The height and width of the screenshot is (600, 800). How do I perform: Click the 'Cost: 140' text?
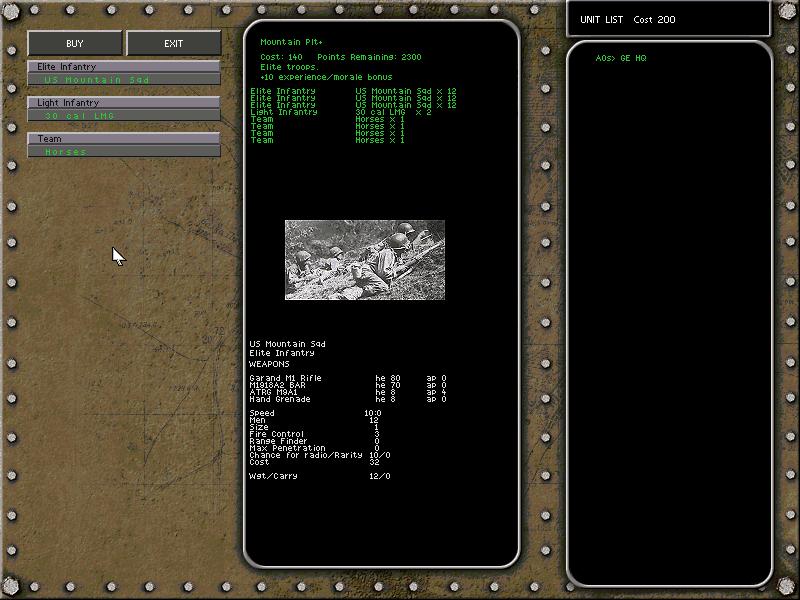point(281,57)
